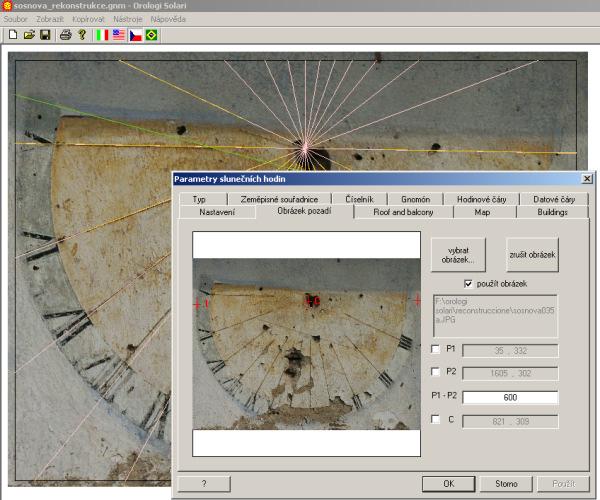Cancel with the Storno button

pos(506,484)
